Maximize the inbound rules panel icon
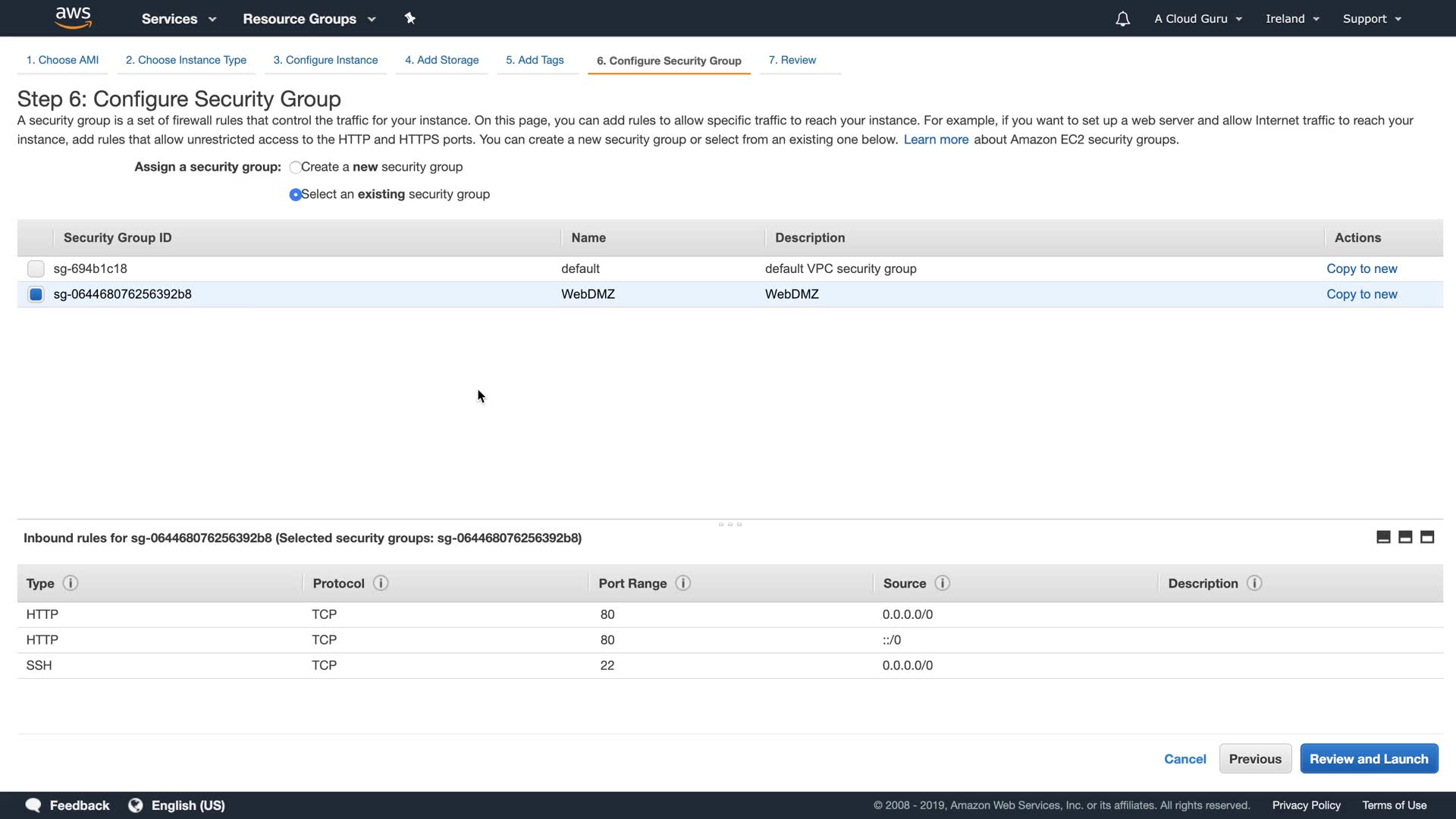1456x819 pixels. 1427,538
